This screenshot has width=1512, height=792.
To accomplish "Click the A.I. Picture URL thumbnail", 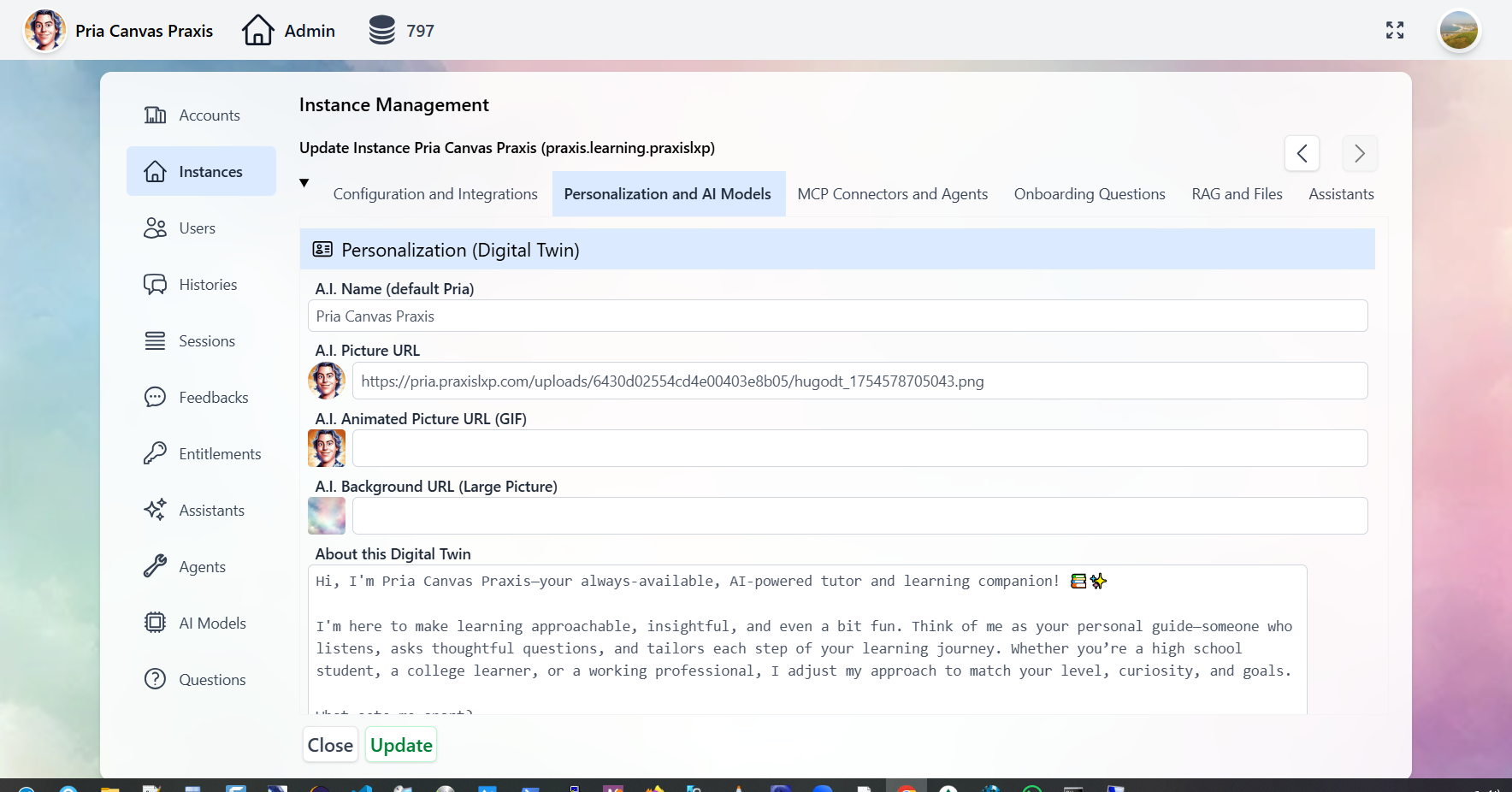I will [x=327, y=381].
